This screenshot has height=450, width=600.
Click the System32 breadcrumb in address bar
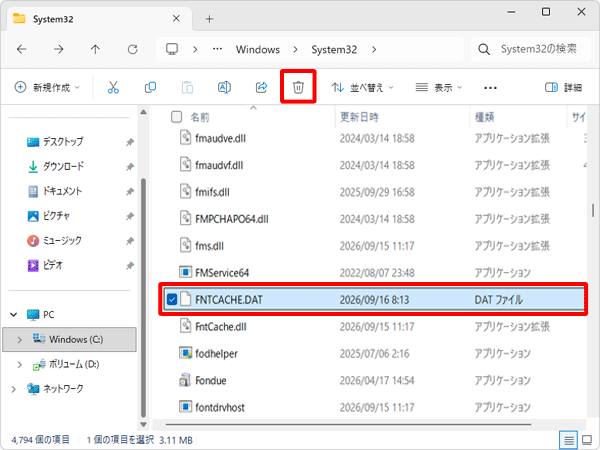click(334, 49)
